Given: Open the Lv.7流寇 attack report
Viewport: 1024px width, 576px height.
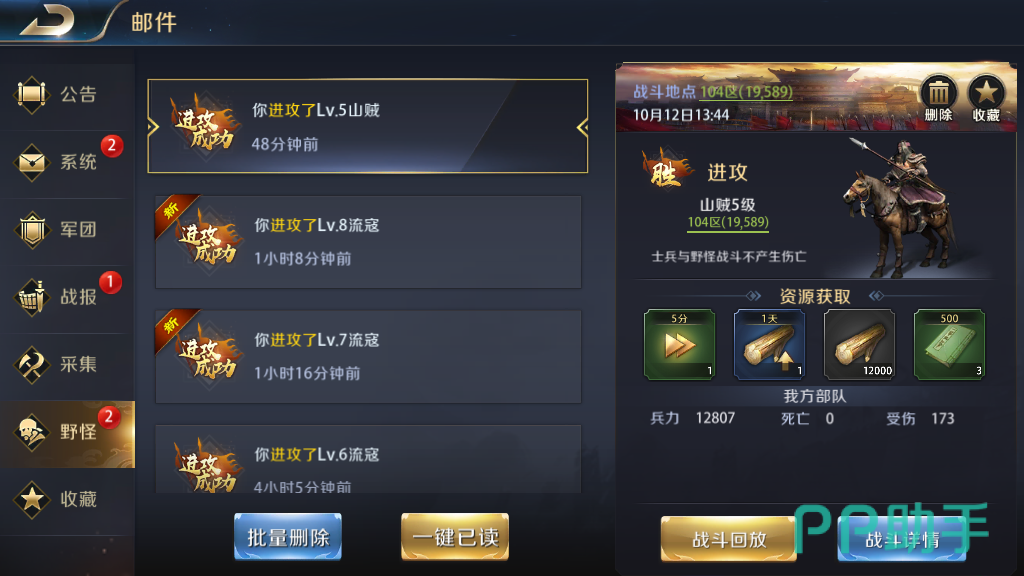Looking at the screenshot, I should (368, 357).
